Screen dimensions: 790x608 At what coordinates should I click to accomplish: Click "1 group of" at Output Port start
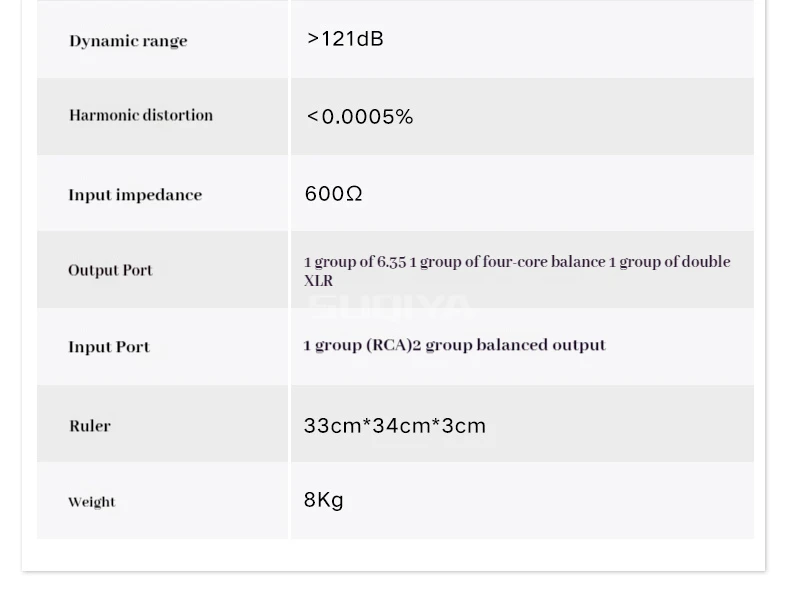(339, 262)
